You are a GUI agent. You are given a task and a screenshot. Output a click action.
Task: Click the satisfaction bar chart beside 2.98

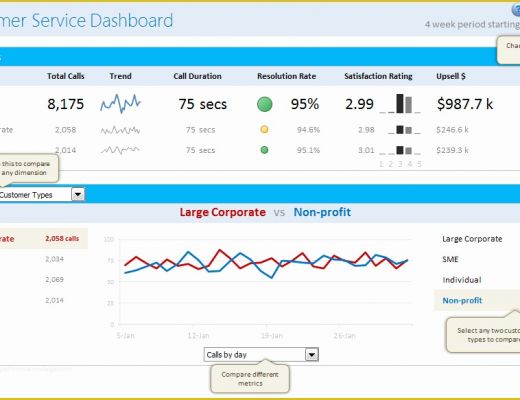click(x=404, y=130)
